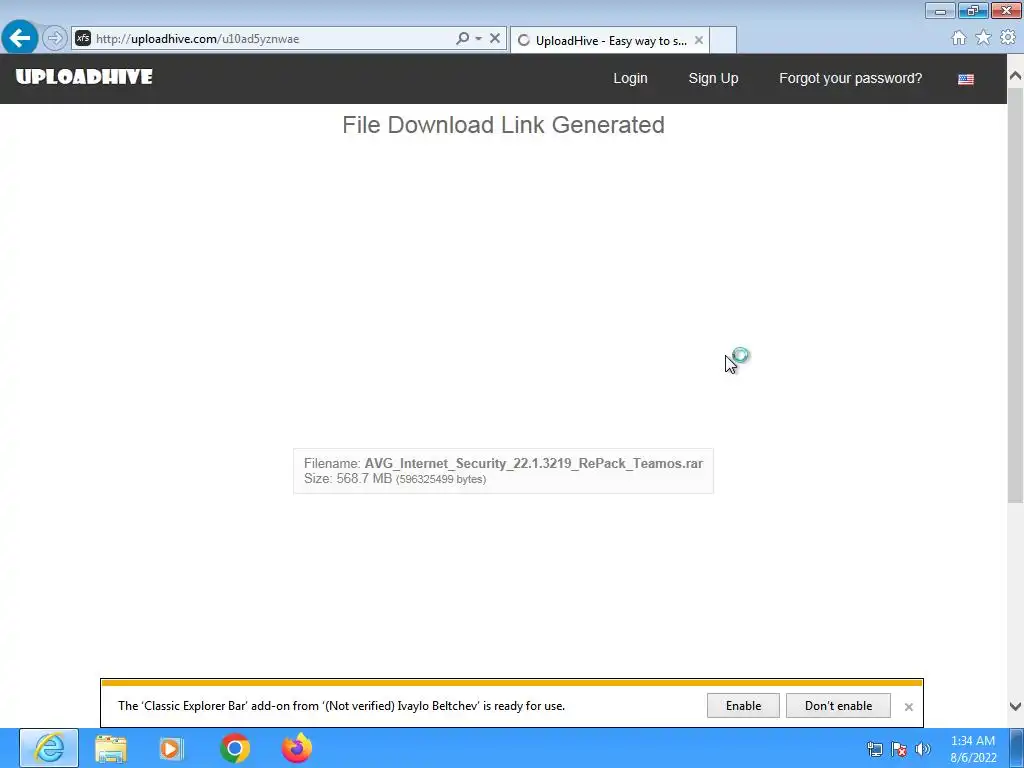Close the UploadHive tab
This screenshot has height=768, width=1024.
click(x=699, y=40)
